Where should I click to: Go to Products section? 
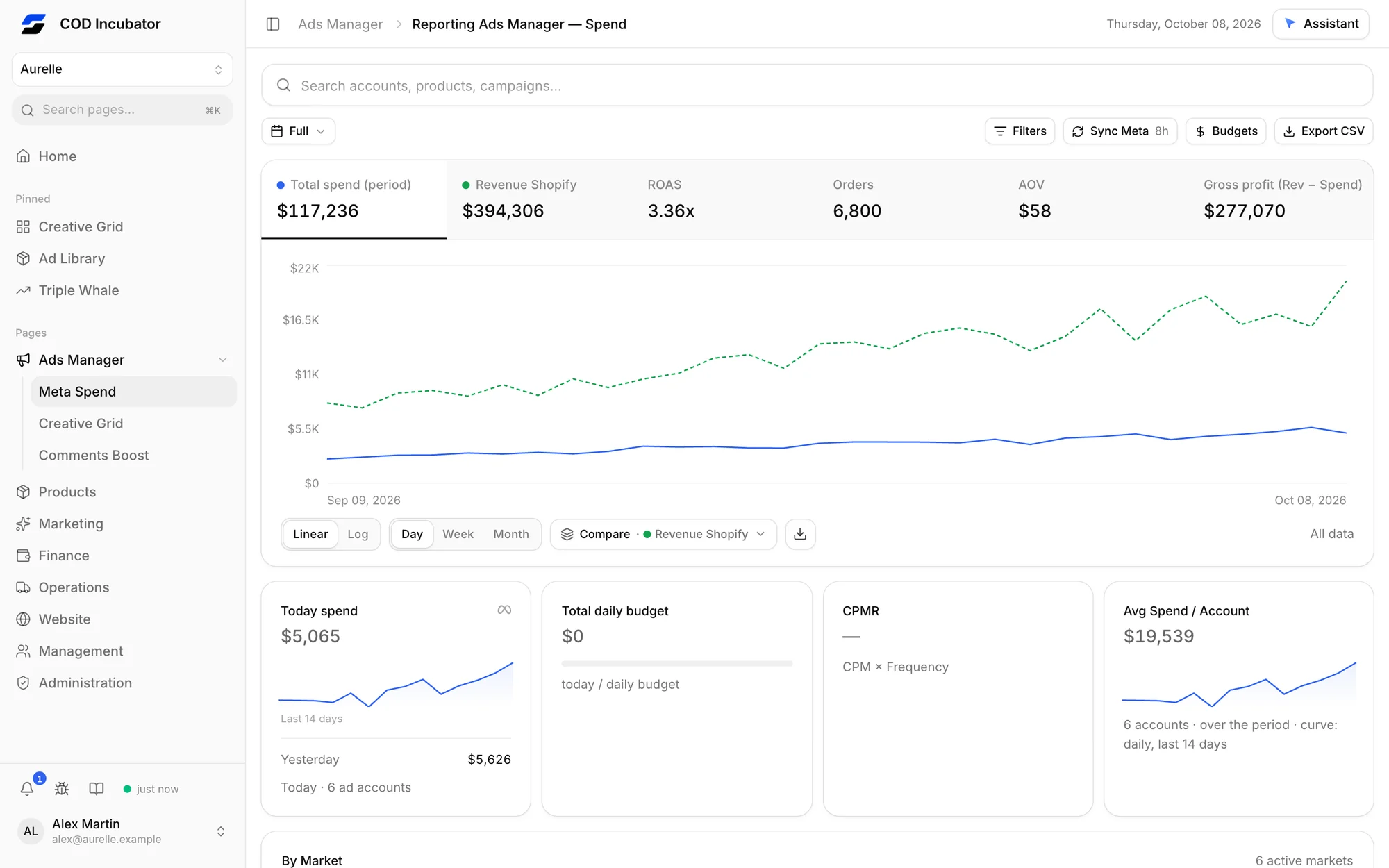(x=122, y=492)
